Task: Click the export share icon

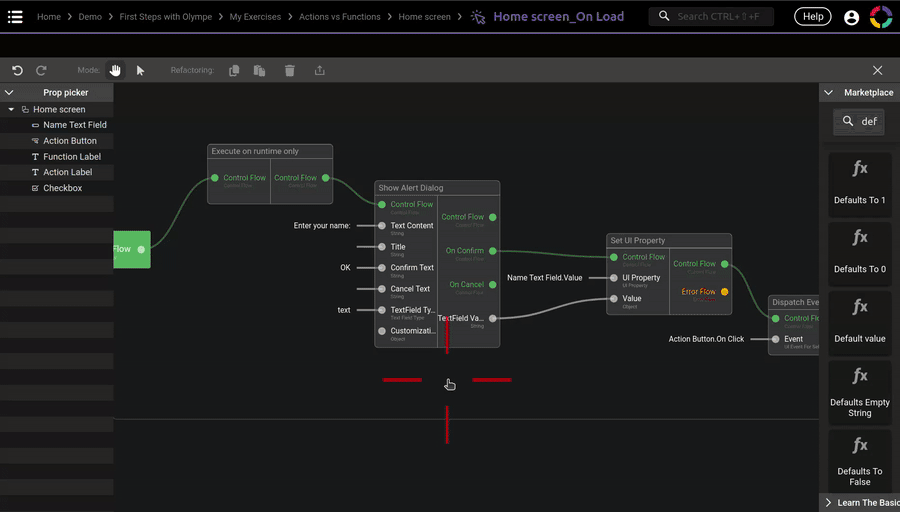Action: pyautogui.click(x=320, y=71)
